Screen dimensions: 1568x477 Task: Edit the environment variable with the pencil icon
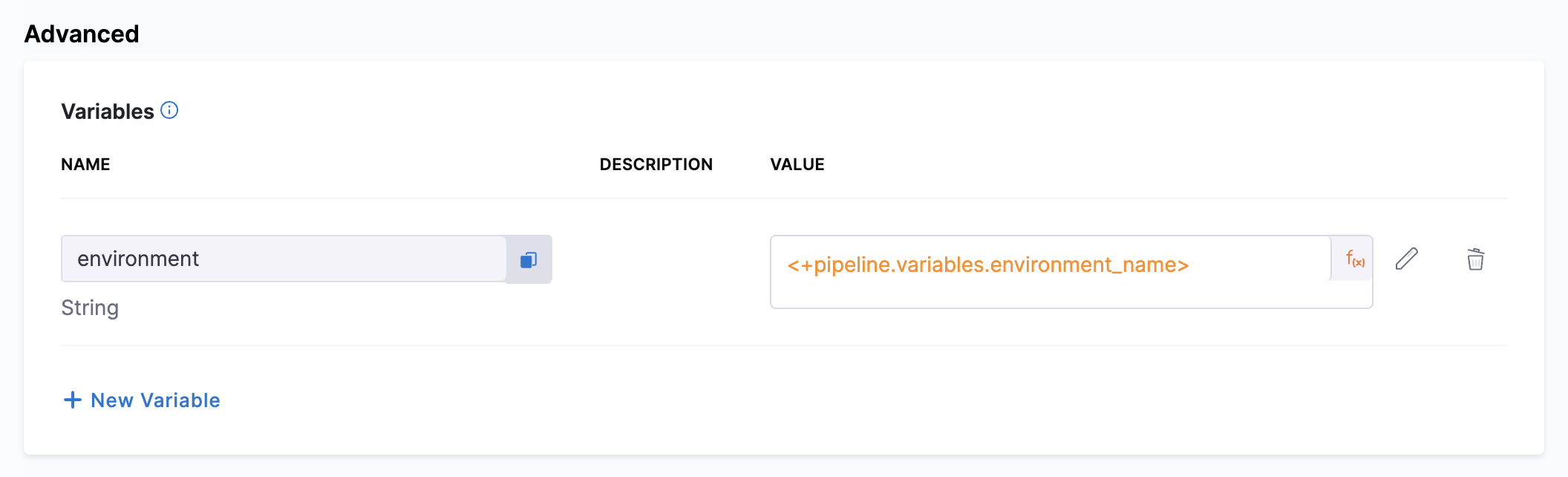point(1406,259)
